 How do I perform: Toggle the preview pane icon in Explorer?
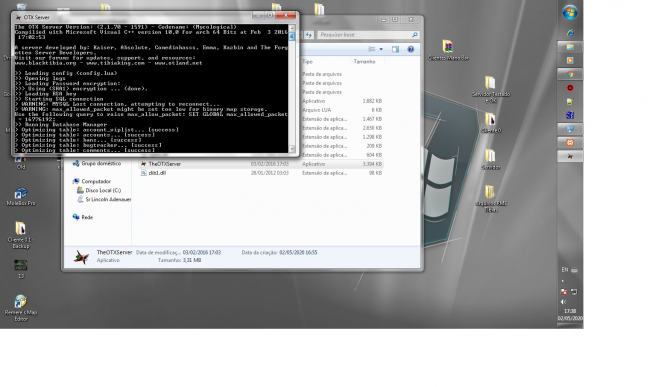click(x=395, y=49)
